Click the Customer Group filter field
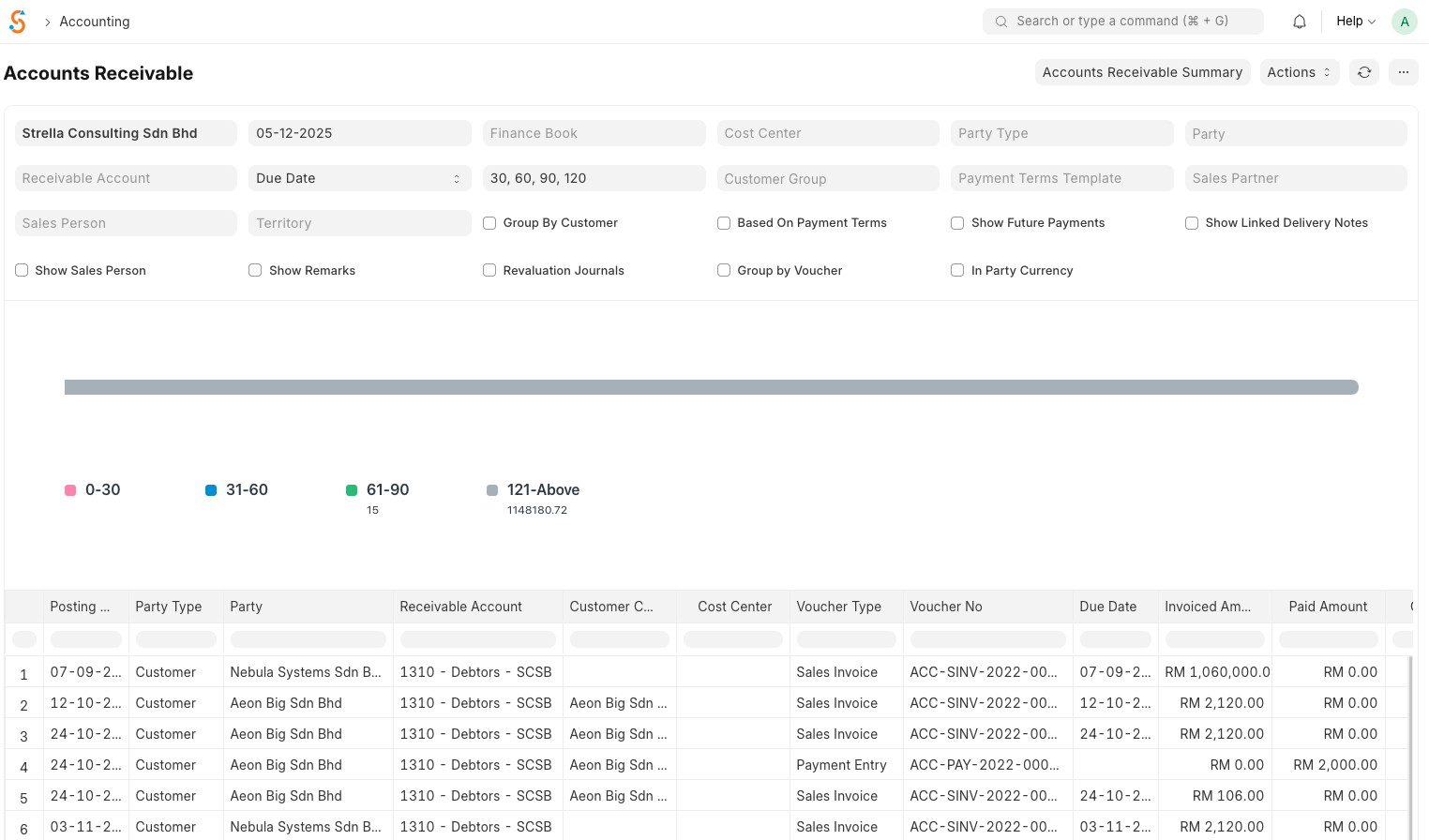The height and width of the screenshot is (840, 1429). [x=827, y=178]
